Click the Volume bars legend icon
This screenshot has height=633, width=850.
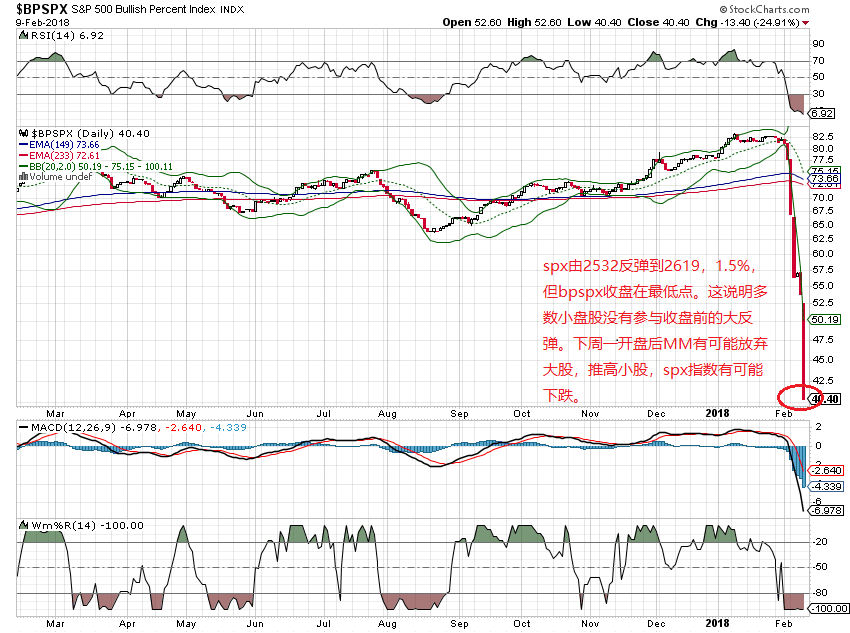[25, 178]
